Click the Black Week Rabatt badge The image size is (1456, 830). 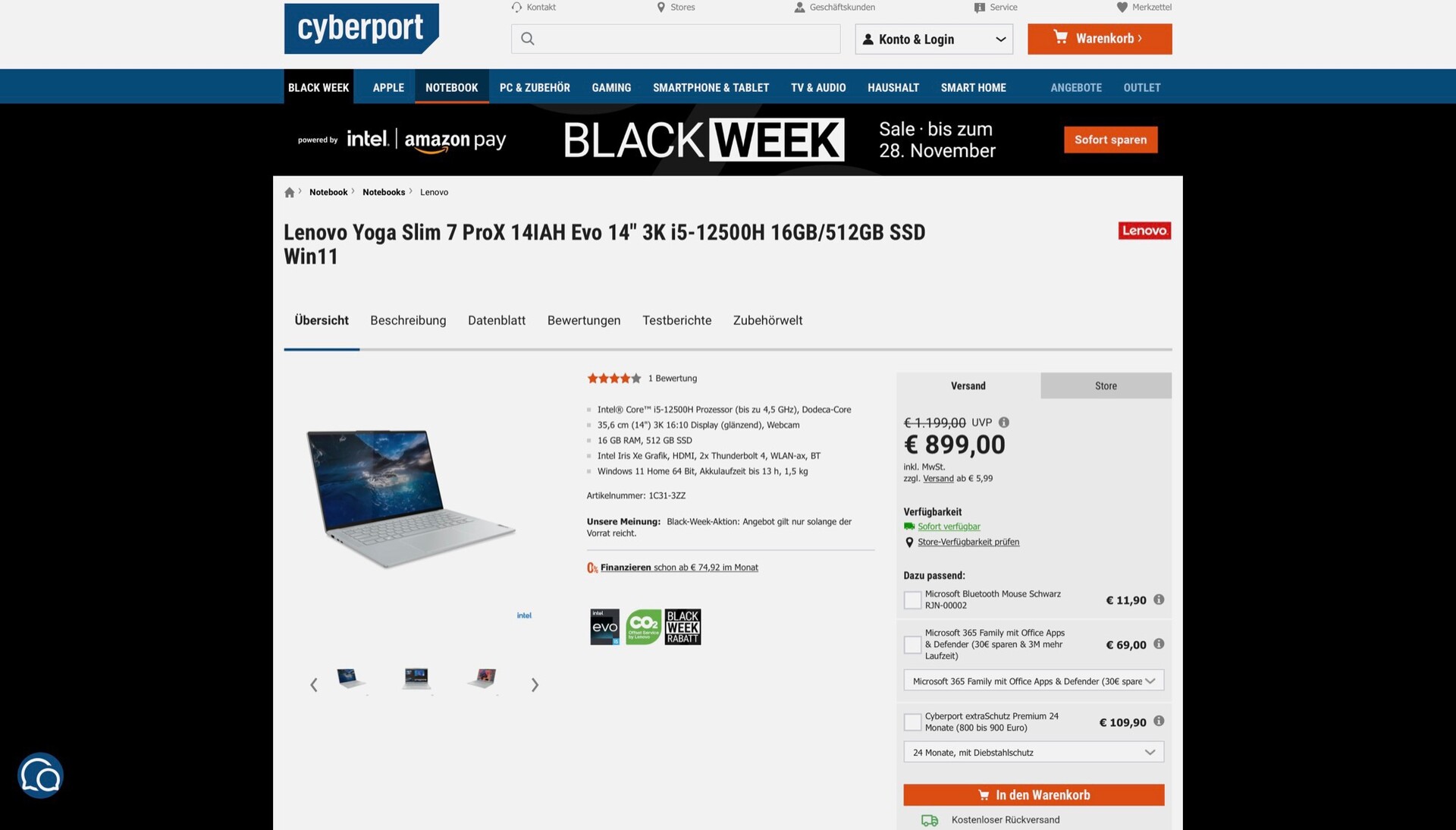(682, 627)
